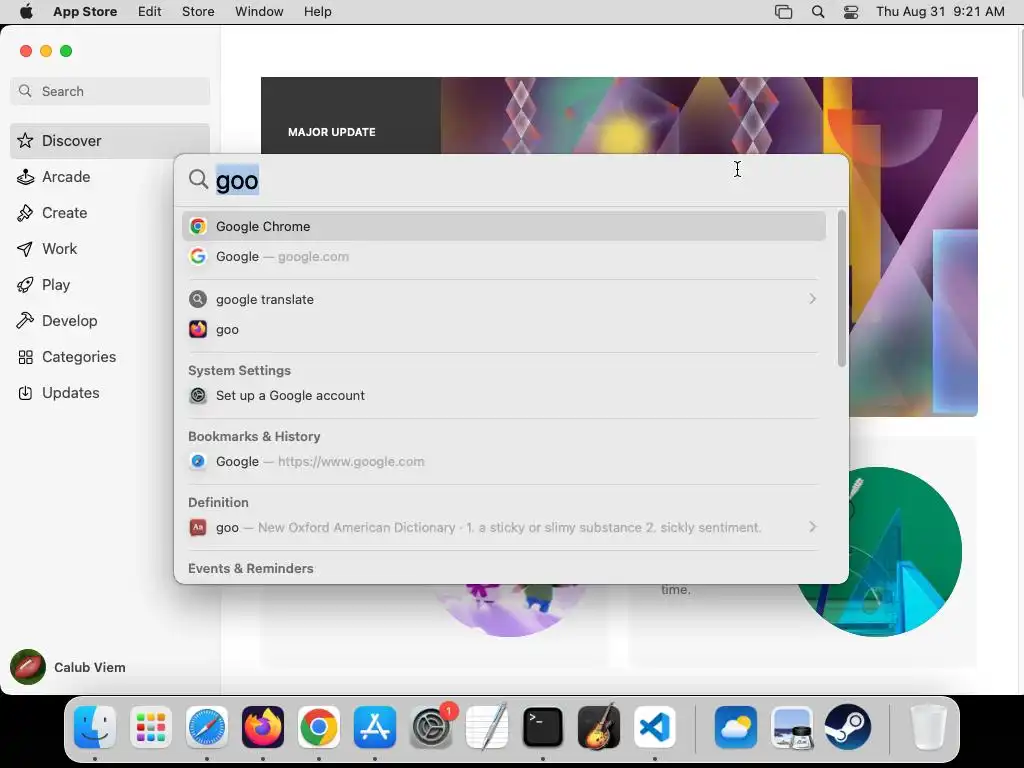Open Control Center from menu bar
The image size is (1024, 768).
click(x=851, y=12)
